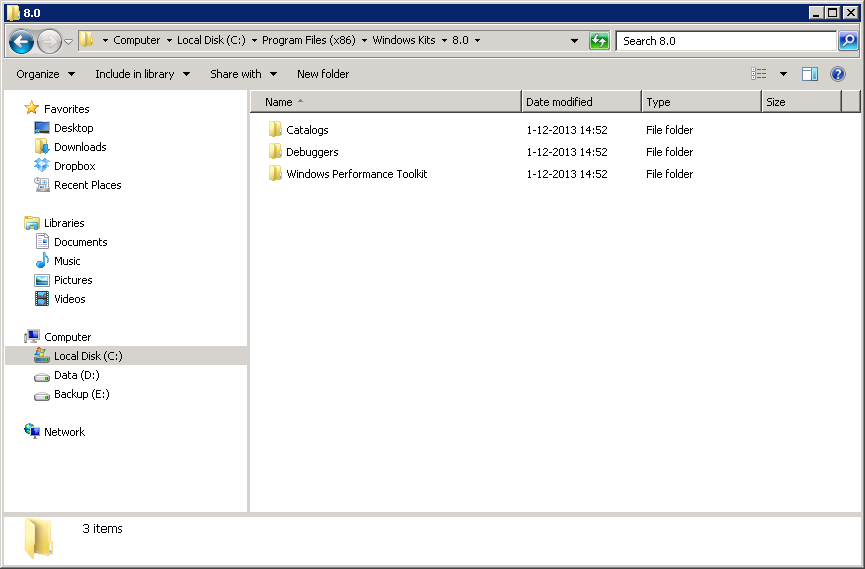The width and height of the screenshot is (865, 569).
Task: Click the Backup (E:) drive icon
Action: pyautogui.click(x=42, y=396)
